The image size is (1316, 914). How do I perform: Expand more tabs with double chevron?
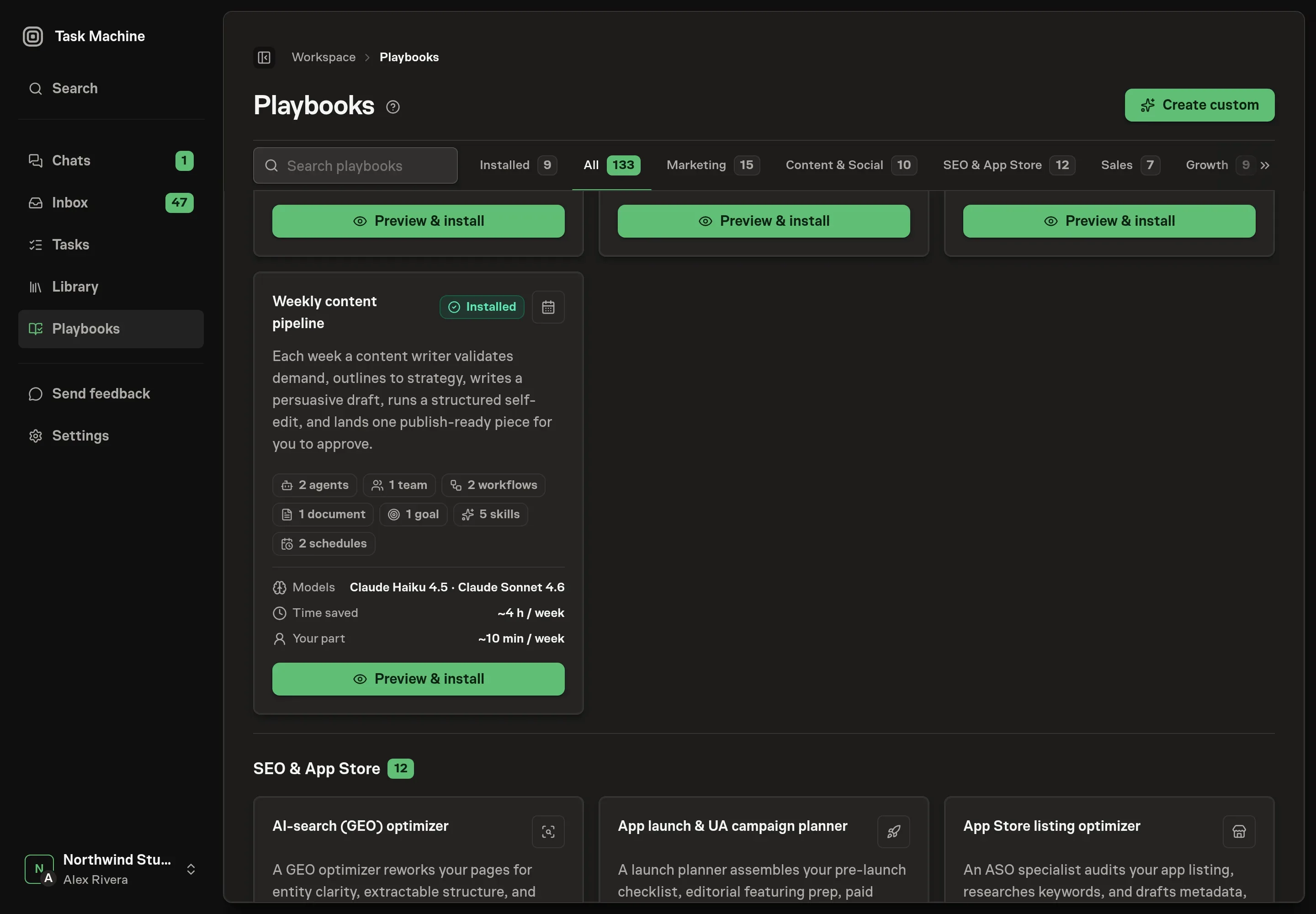(x=1265, y=165)
